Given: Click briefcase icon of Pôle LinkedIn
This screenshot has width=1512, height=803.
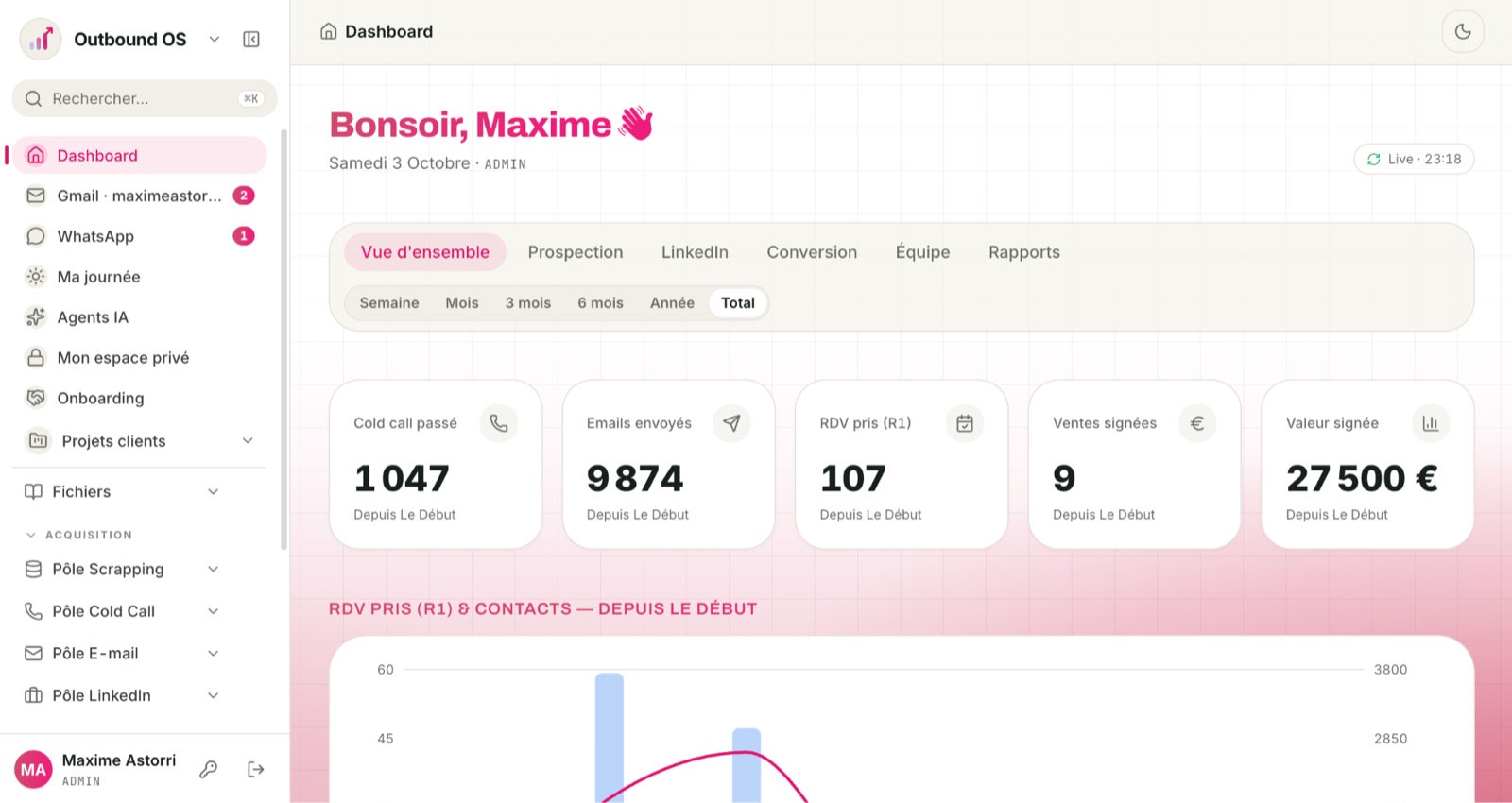Looking at the screenshot, I should (33, 696).
